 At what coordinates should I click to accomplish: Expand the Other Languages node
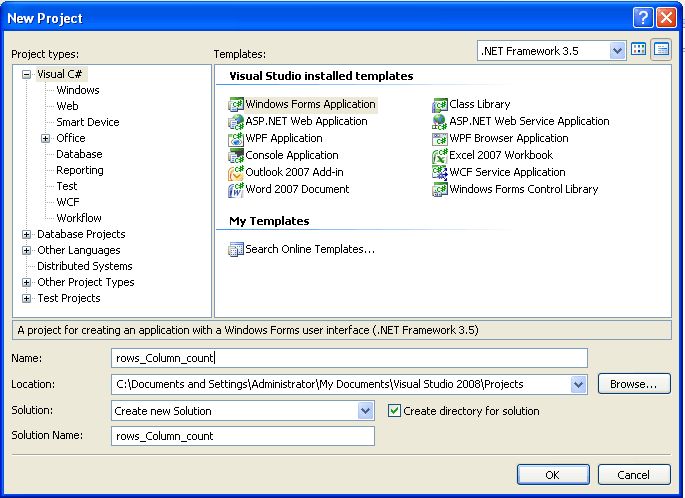coord(27,250)
